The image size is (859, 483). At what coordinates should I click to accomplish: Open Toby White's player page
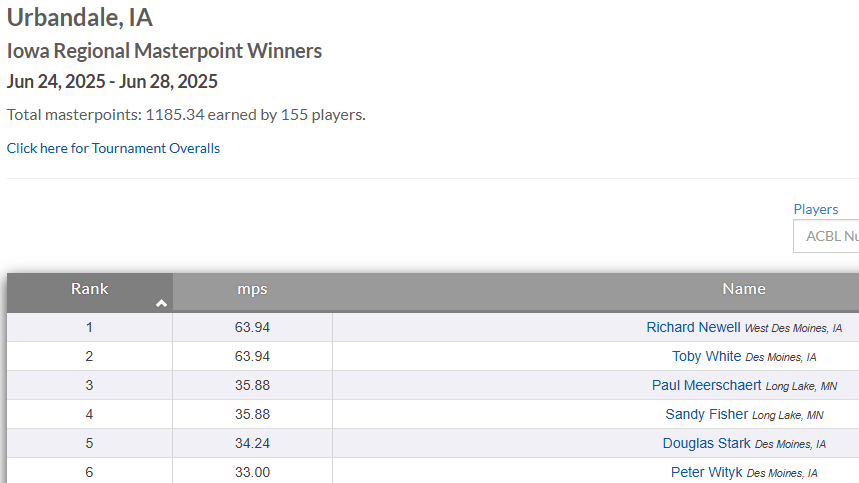[706, 356]
